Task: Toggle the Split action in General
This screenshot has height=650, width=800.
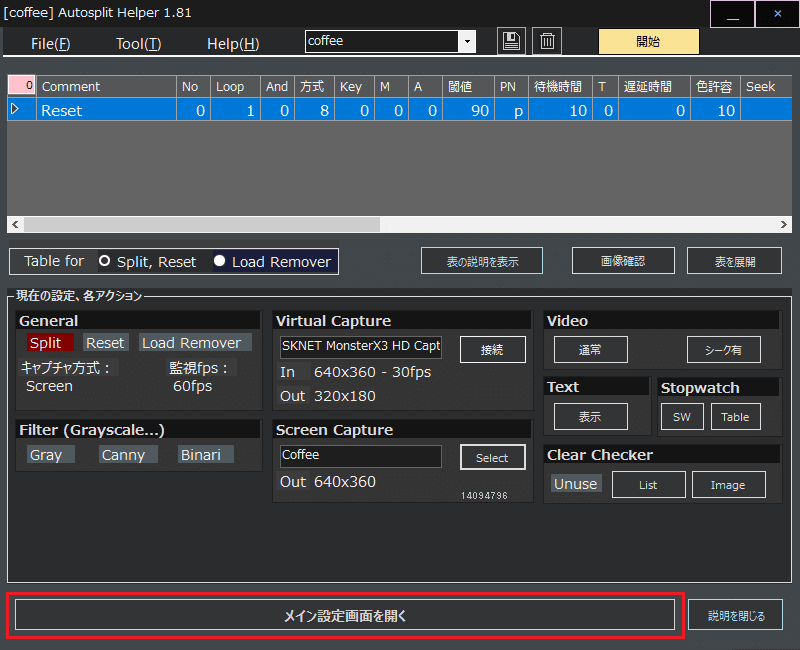Action: pyautogui.click(x=49, y=342)
